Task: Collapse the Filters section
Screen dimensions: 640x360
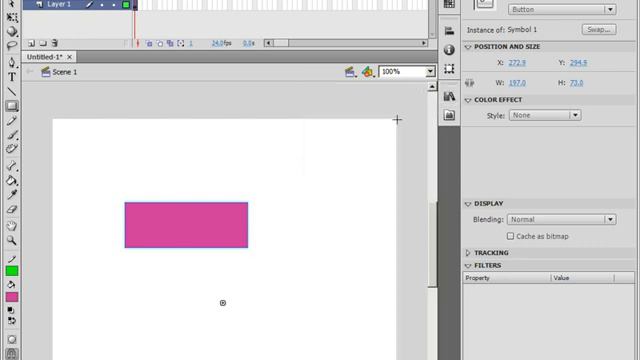Action: pyautogui.click(x=468, y=266)
